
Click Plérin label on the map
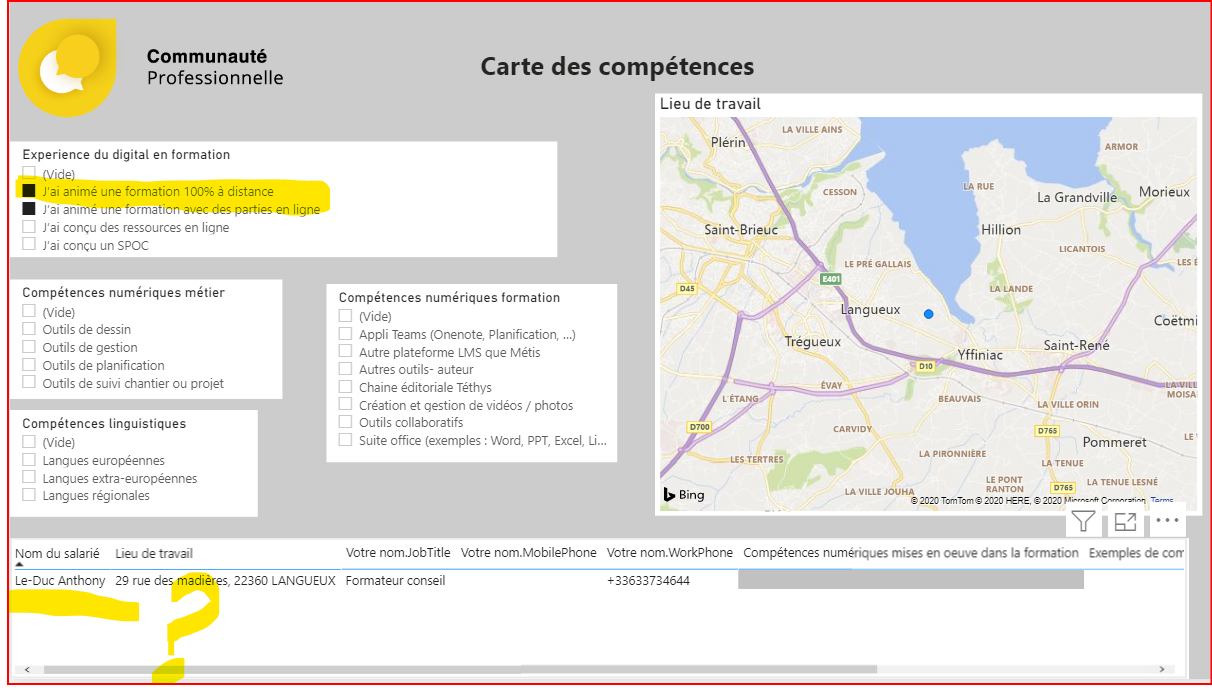tap(728, 143)
